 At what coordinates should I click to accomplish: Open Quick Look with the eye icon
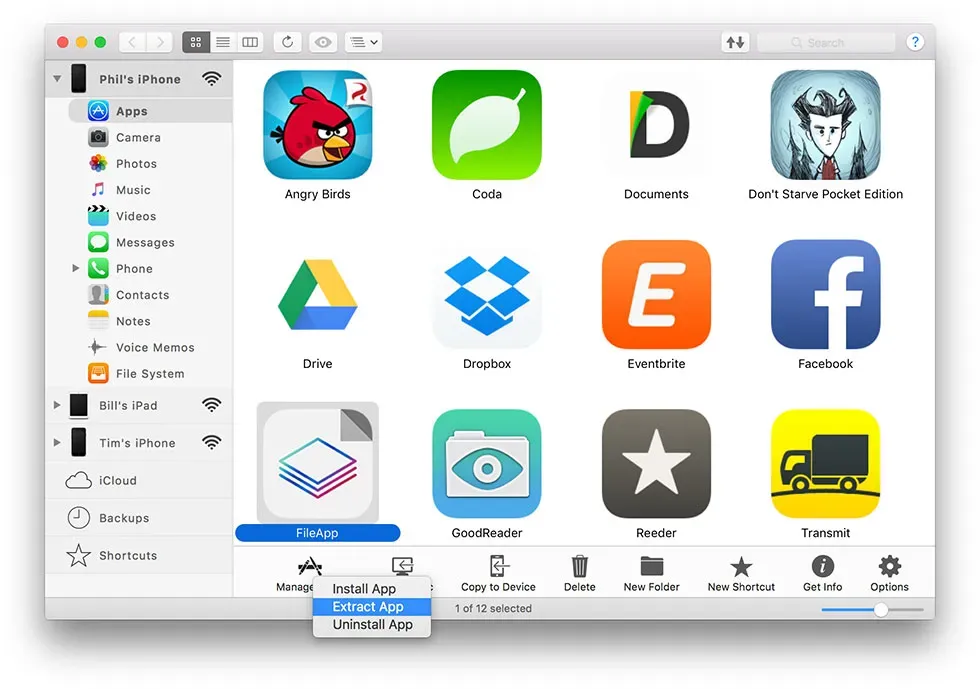[x=321, y=42]
